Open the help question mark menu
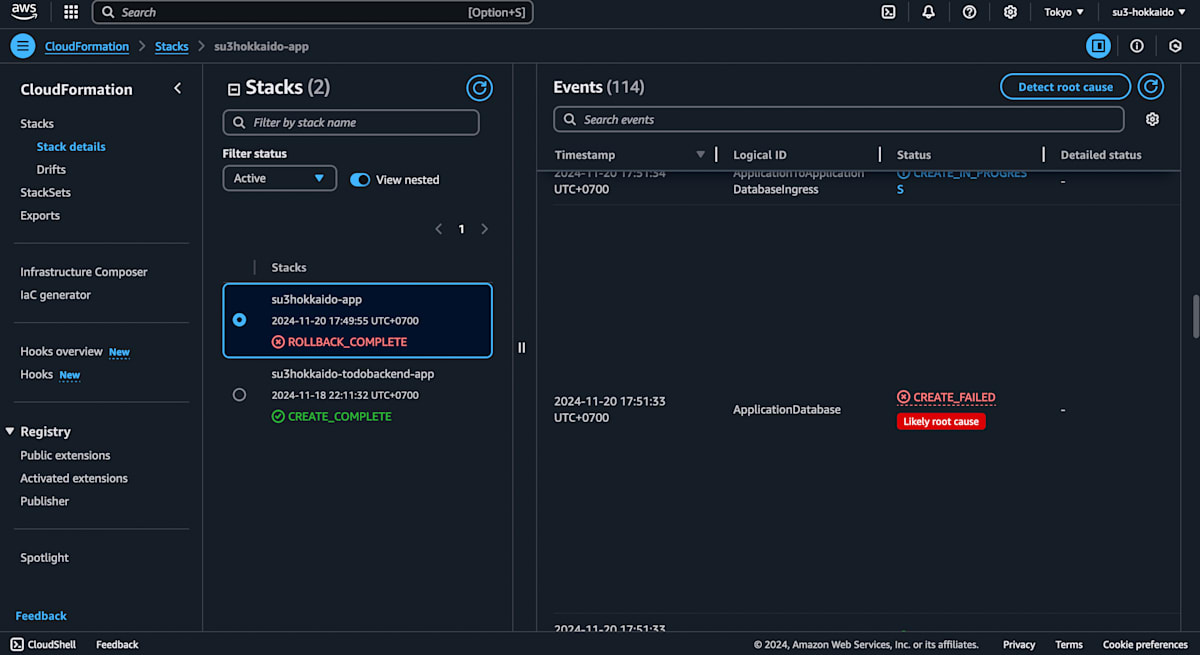The height and width of the screenshot is (655, 1200). [x=969, y=12]
